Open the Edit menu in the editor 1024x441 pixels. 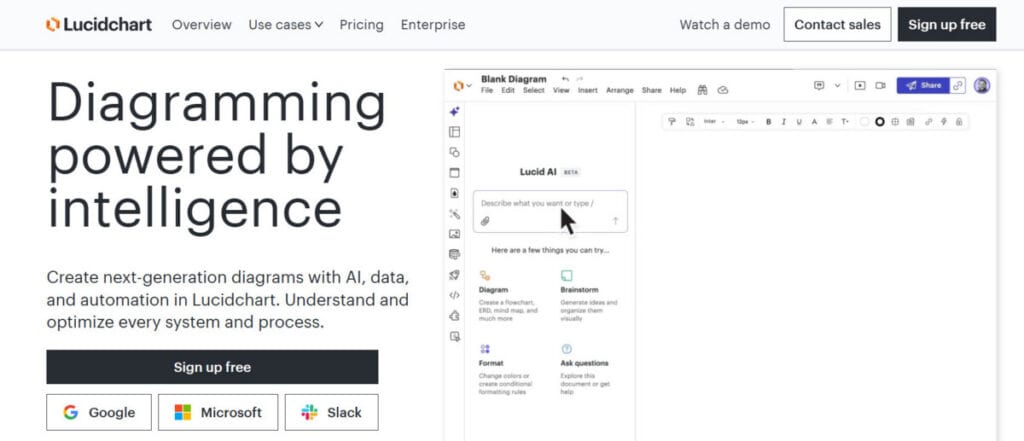coord(507,90)
